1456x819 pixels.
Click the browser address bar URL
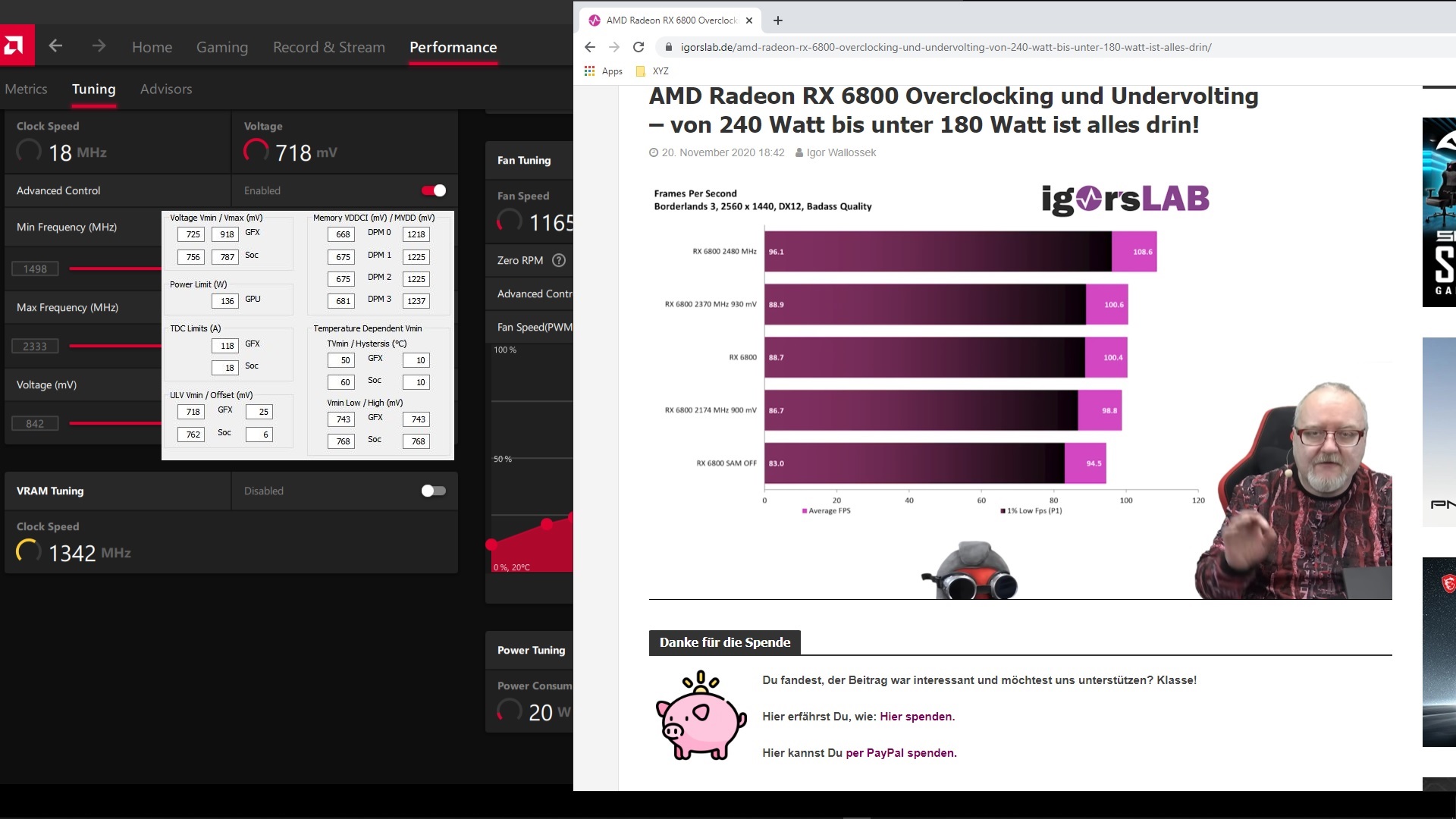(945, 47)
